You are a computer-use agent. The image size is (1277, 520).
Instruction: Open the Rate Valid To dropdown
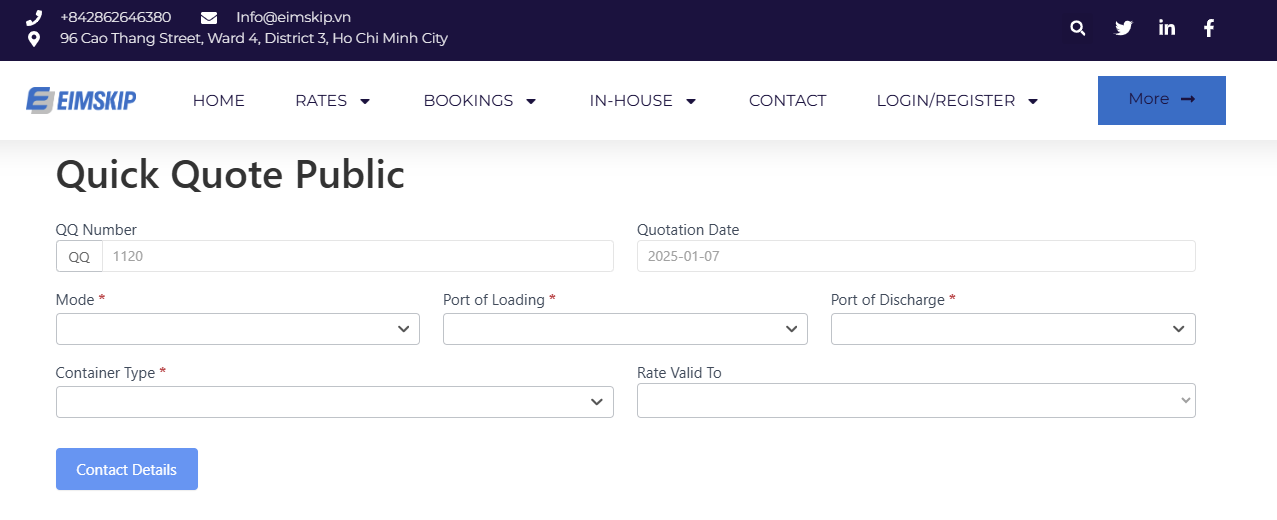(916, 402)
